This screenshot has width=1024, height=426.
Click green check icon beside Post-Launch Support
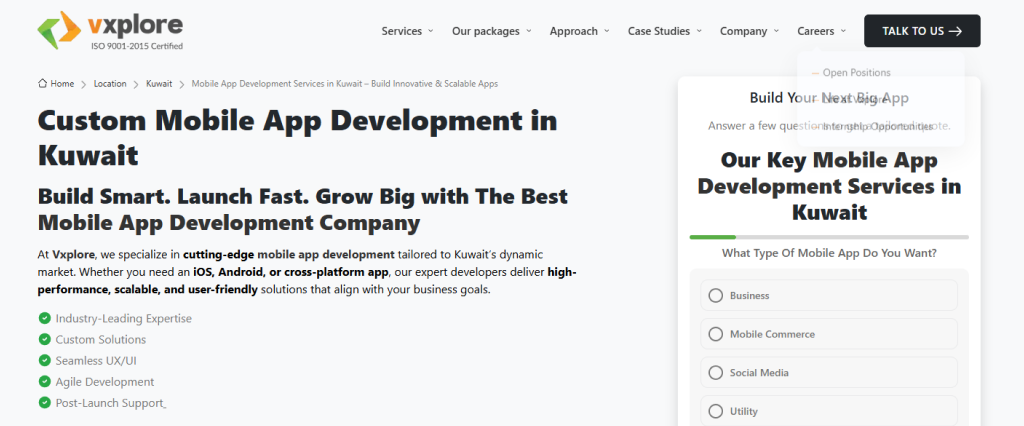[44, 402]
